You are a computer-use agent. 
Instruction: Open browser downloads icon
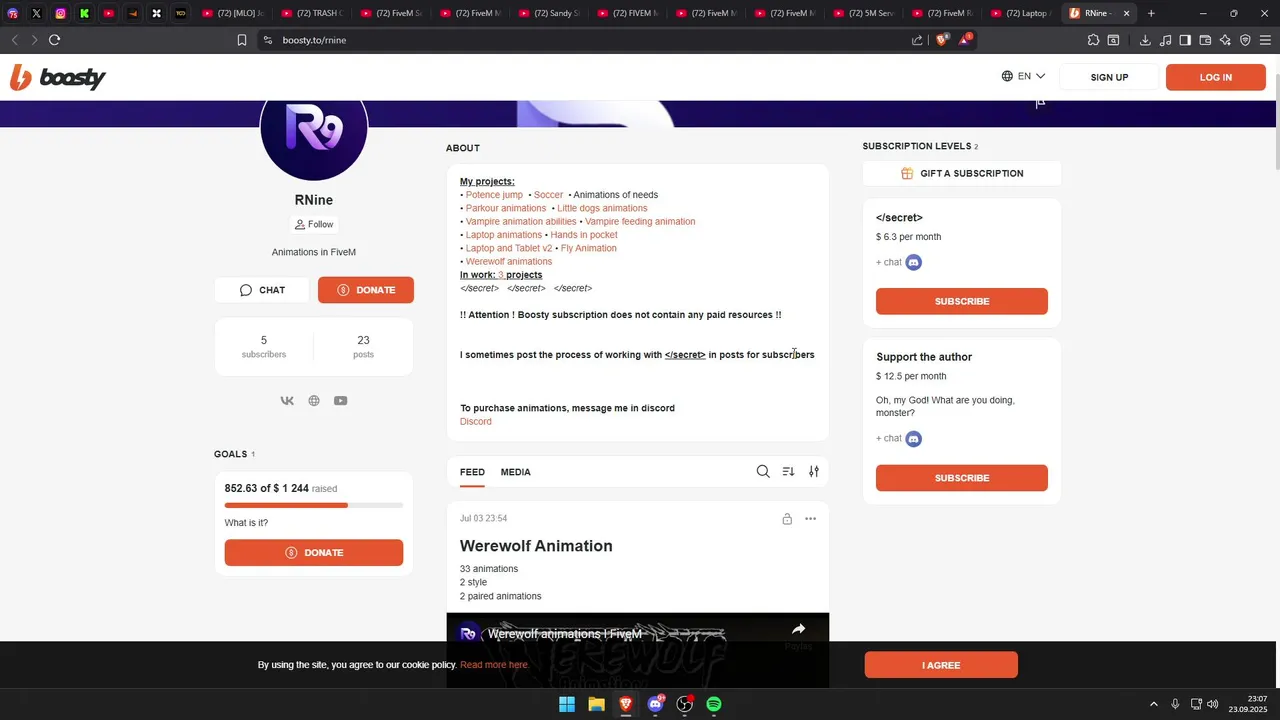1145,40
